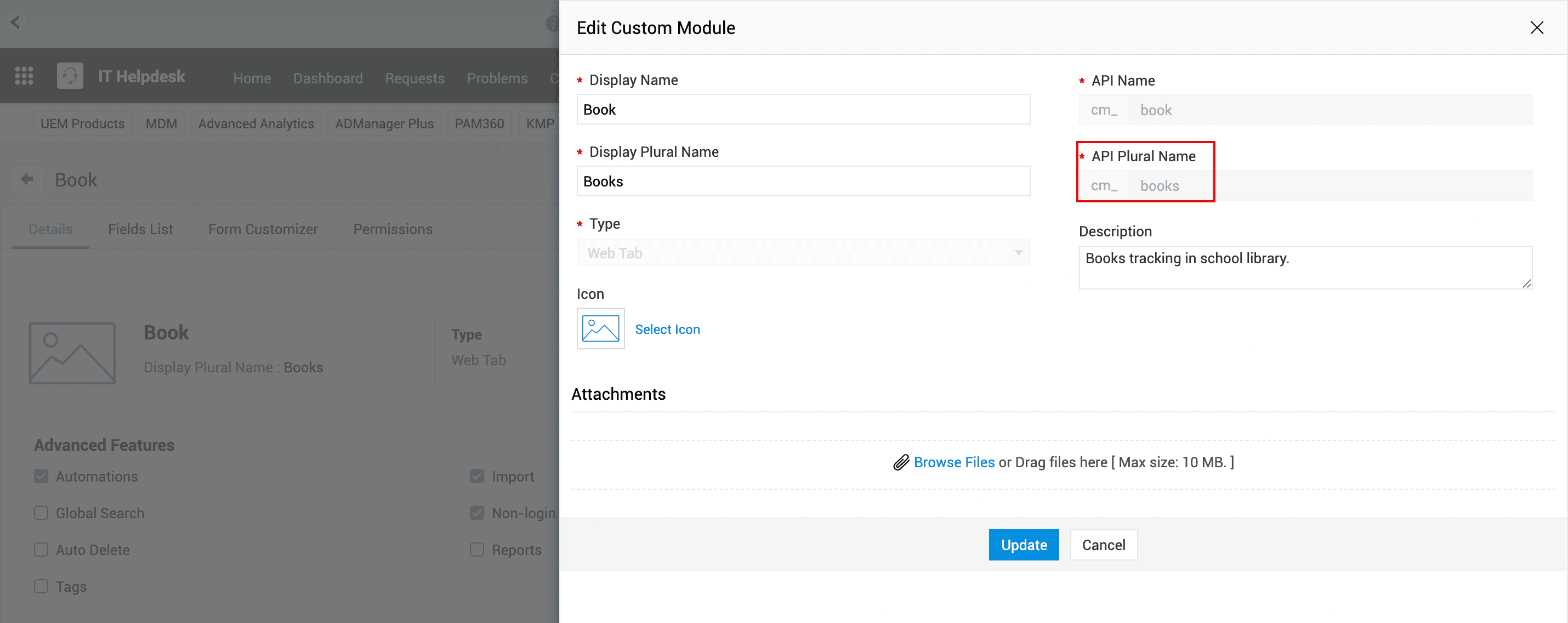
Task: Open the apps grid launcher icon
Action: 24,76
